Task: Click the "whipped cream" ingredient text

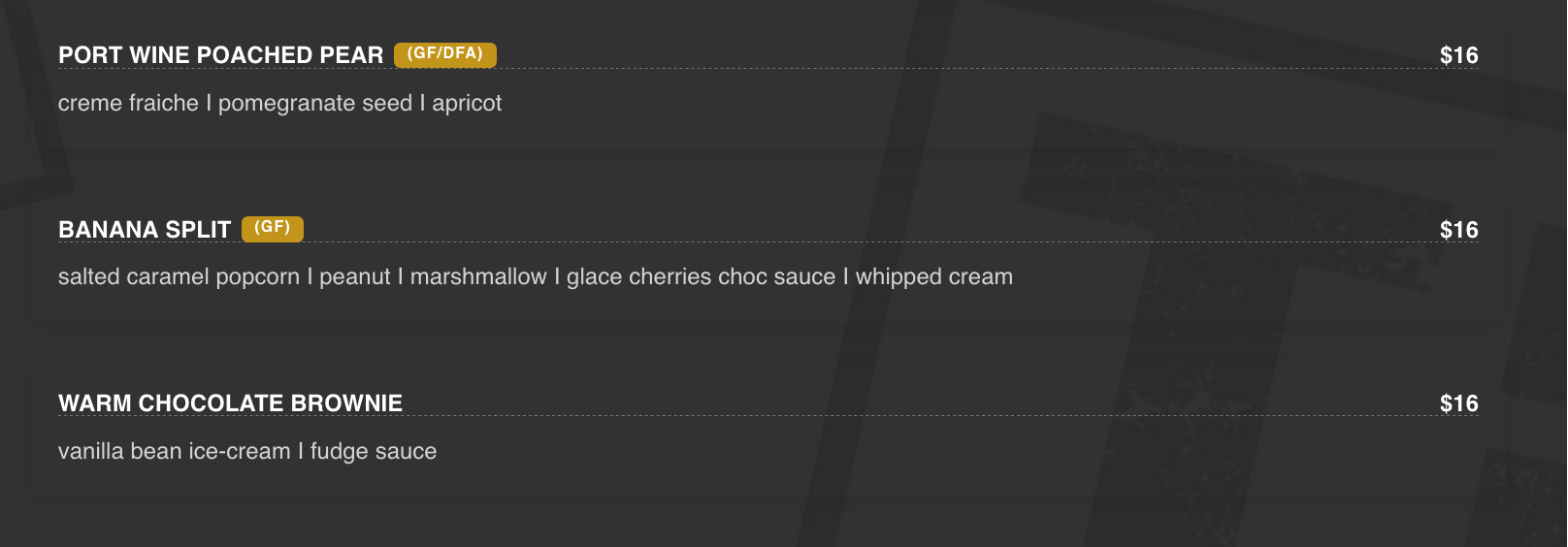Action: [x=933, y=277]
